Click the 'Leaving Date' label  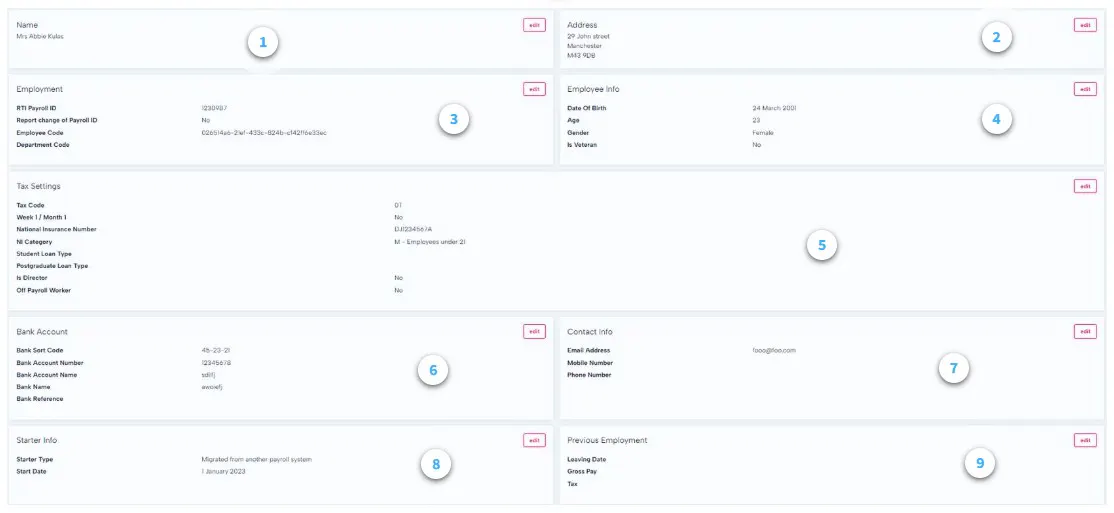pyautogui.click(x=587, y=459)
